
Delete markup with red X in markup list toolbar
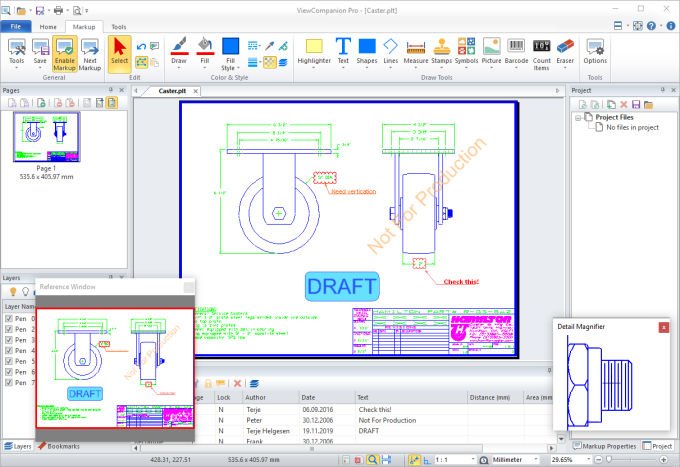(x=237, y=383)
